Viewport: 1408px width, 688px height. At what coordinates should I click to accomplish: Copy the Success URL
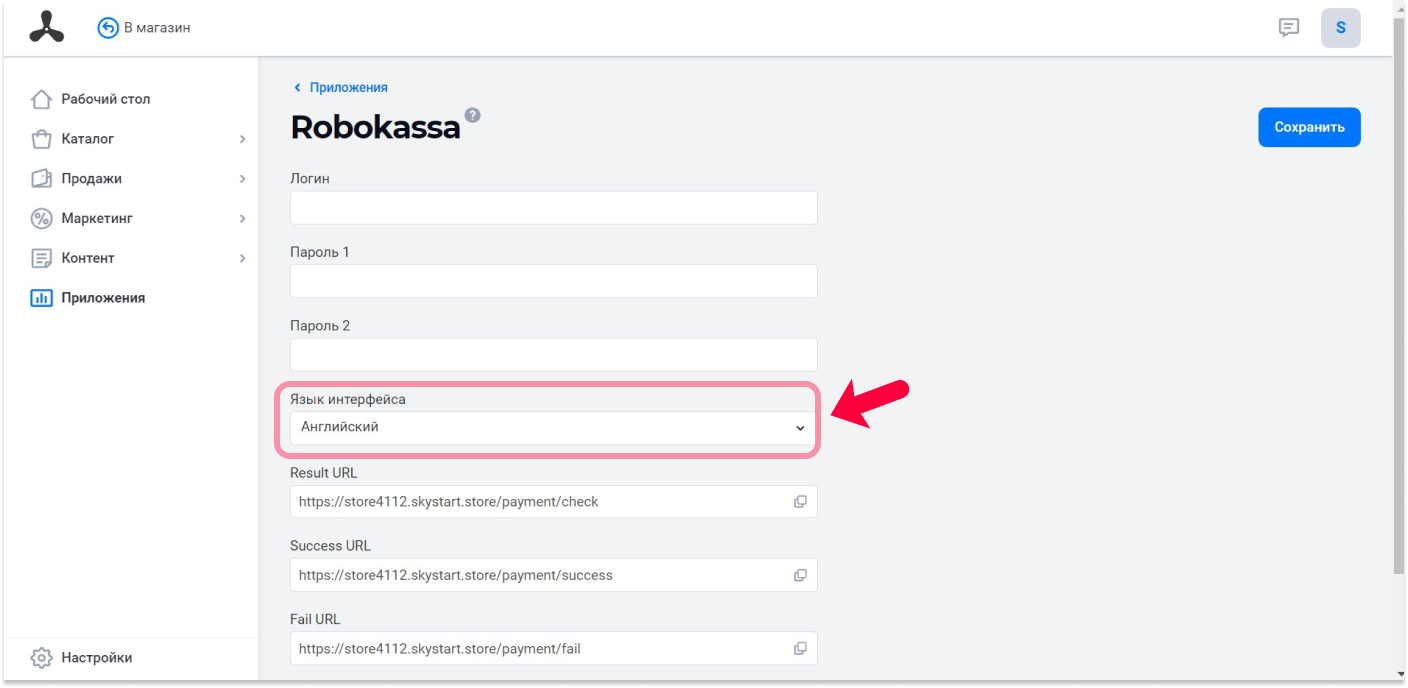(x=800, y=575)
